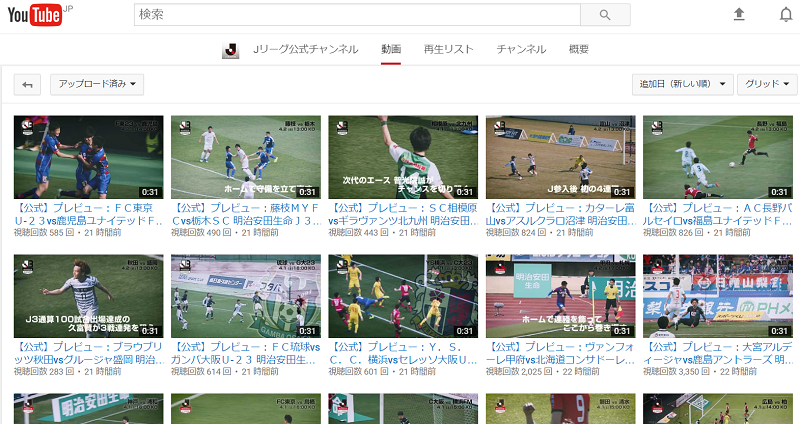Open the upload arrow icon
800x424 pixels.
739,14
